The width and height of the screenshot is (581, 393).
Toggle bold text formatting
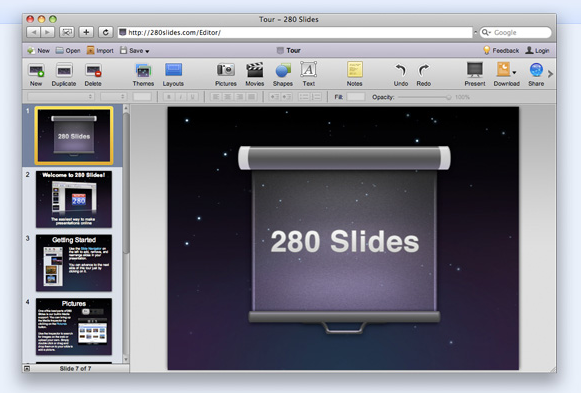coord(169,97)
